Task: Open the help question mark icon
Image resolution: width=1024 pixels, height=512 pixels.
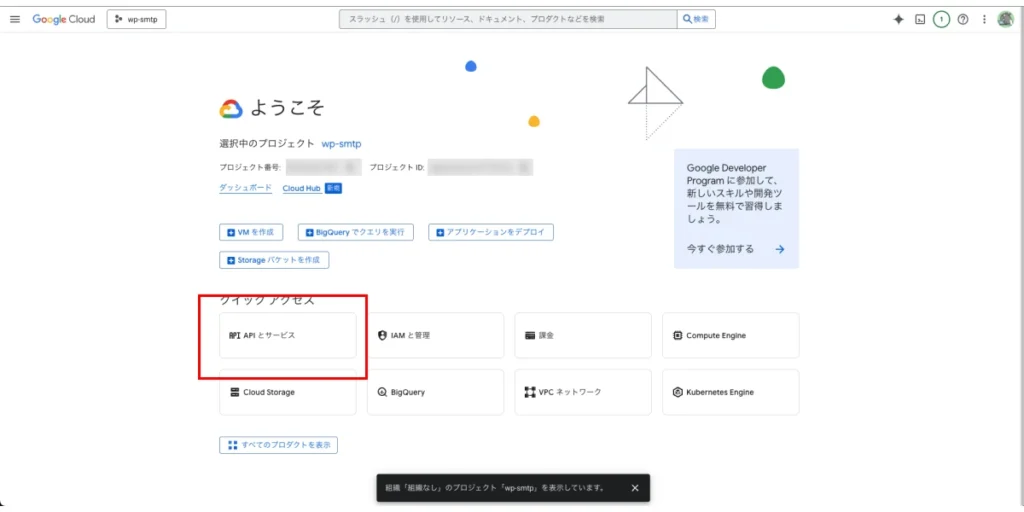Action: [963, 19]
